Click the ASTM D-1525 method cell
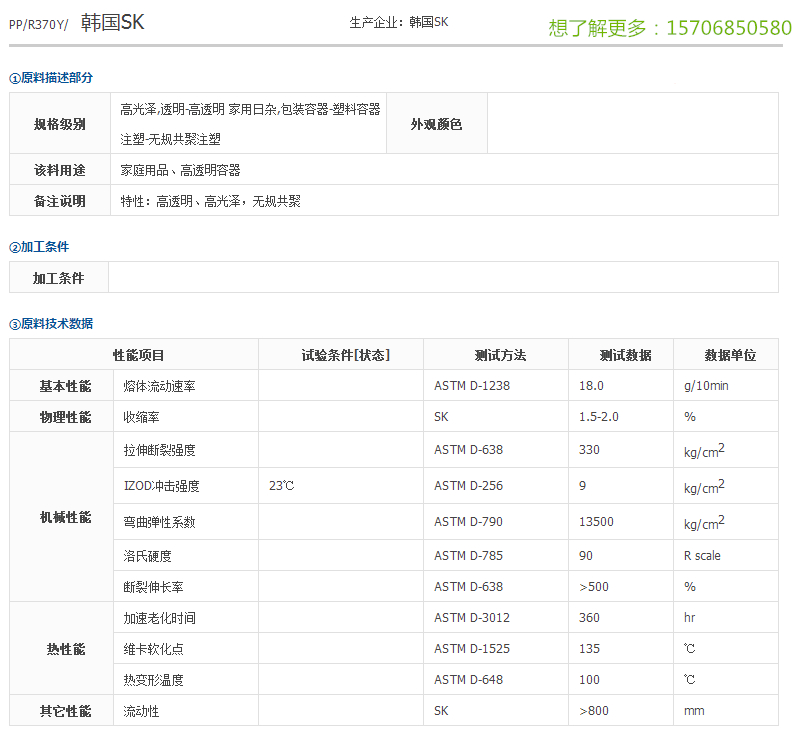Viewport: 796px width, 736px height. point(496,648)
